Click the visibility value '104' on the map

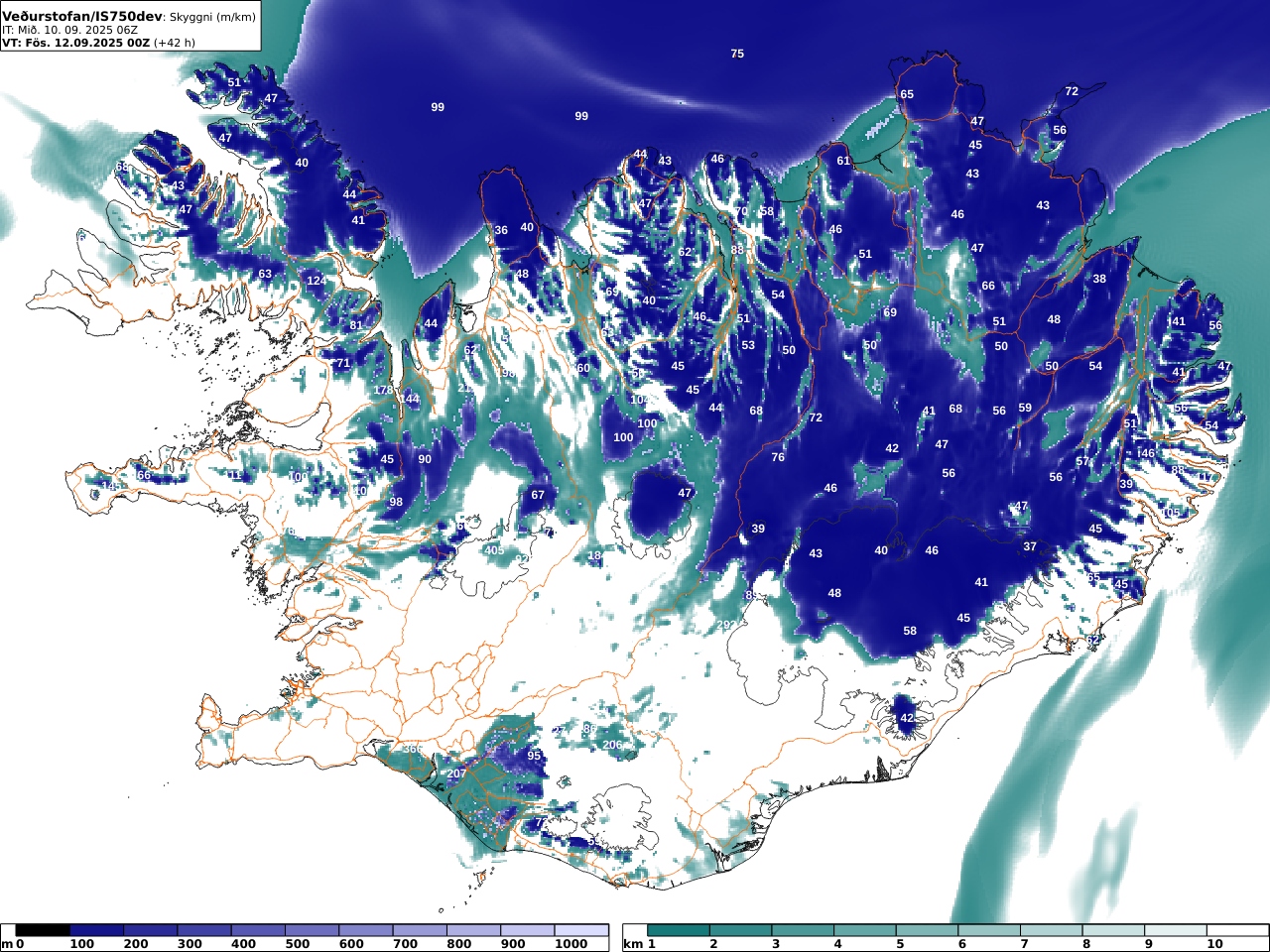tap(639, 400)
